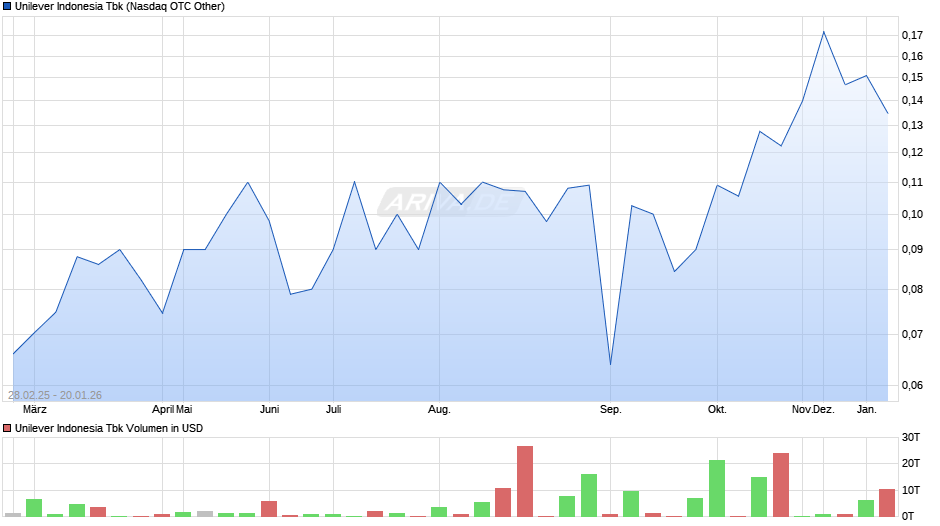
Task: Click the 10T volume axis value
Action: pyautogui.click(x=911, y=490)
